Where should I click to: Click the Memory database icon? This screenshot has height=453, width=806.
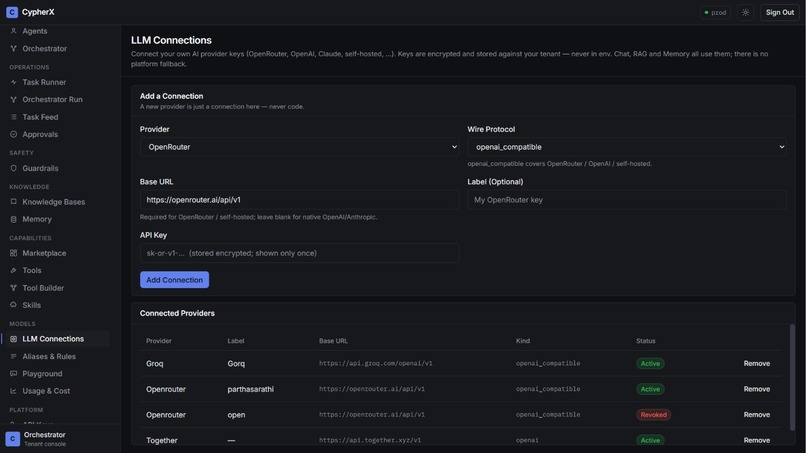(x=13, y=219)
